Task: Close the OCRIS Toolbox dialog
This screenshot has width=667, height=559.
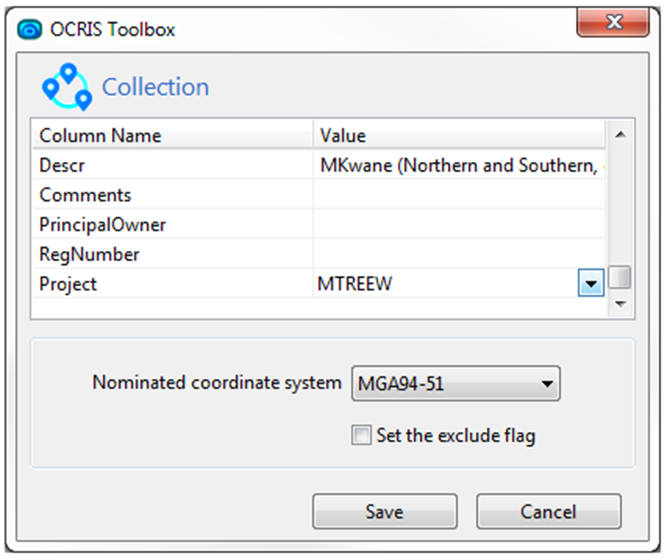Action: tap(613, 22)
